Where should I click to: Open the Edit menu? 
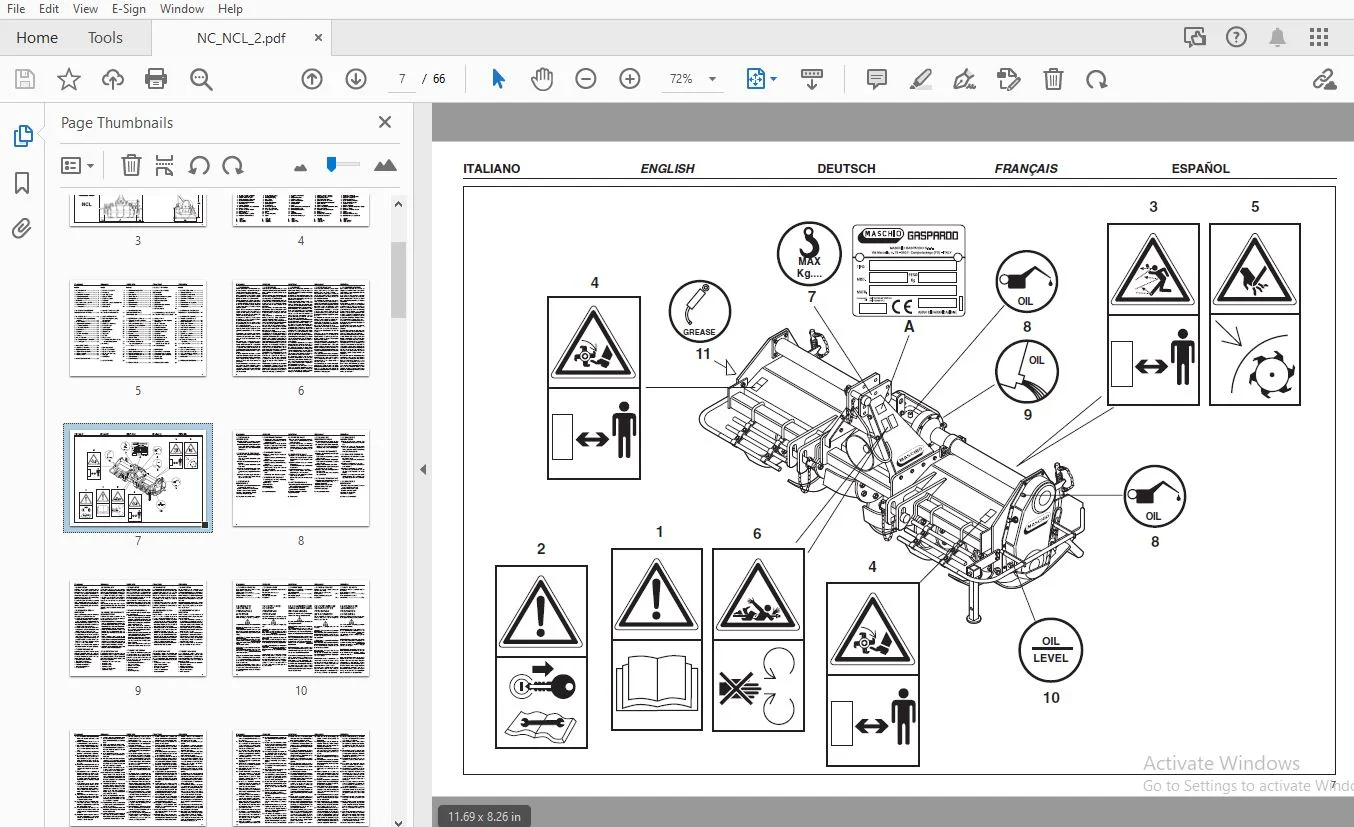48,9
